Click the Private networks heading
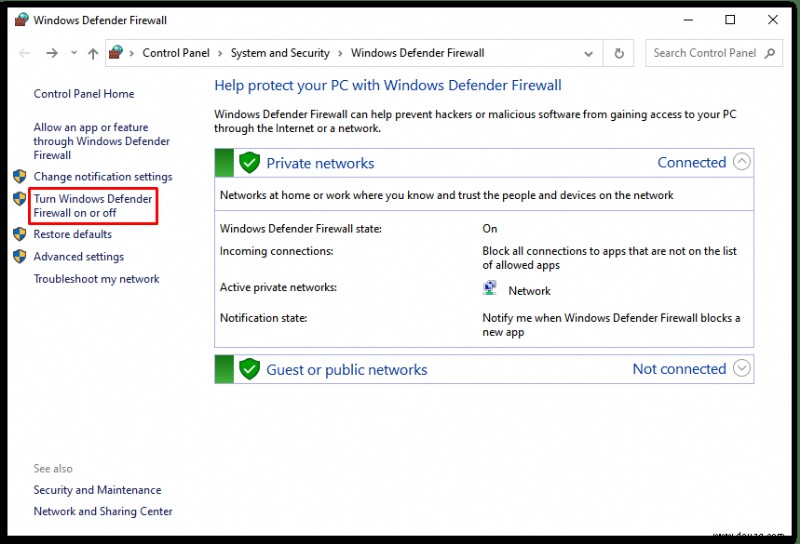This screenshot has height=544, width=800. pyautogui.click(x=320, y=163)
